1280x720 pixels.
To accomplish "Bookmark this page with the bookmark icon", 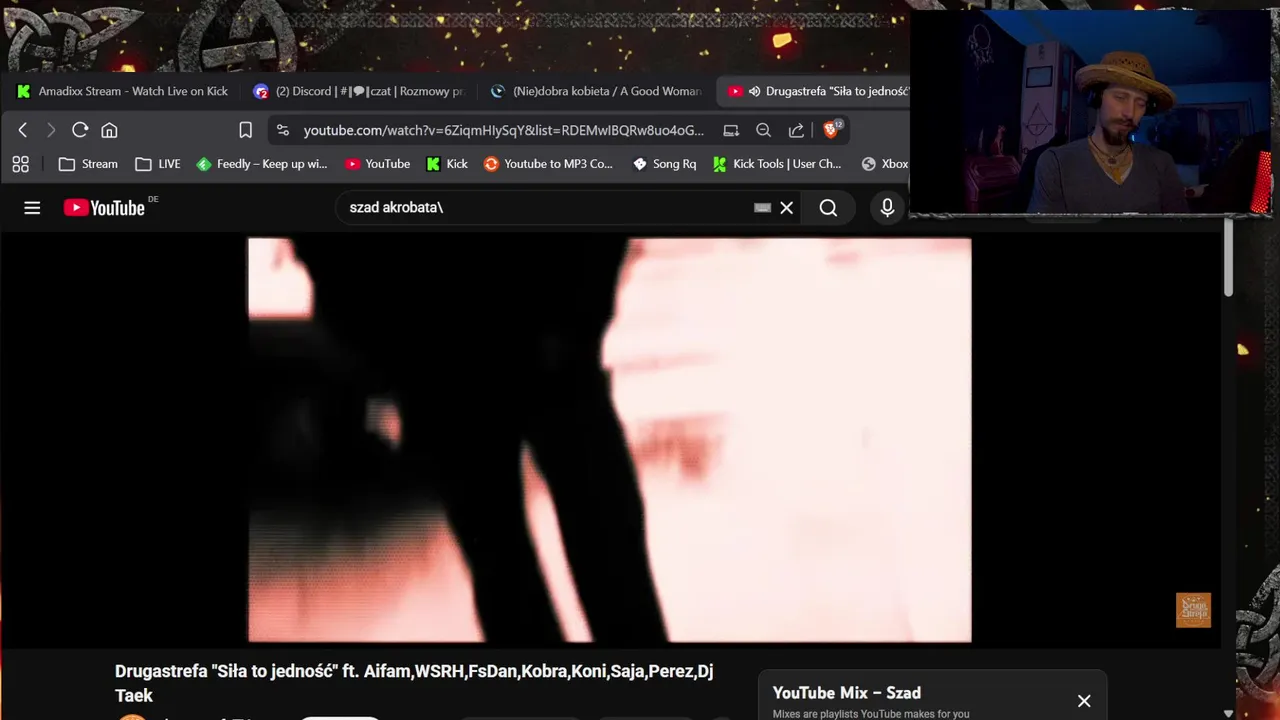I will point(245,130).
